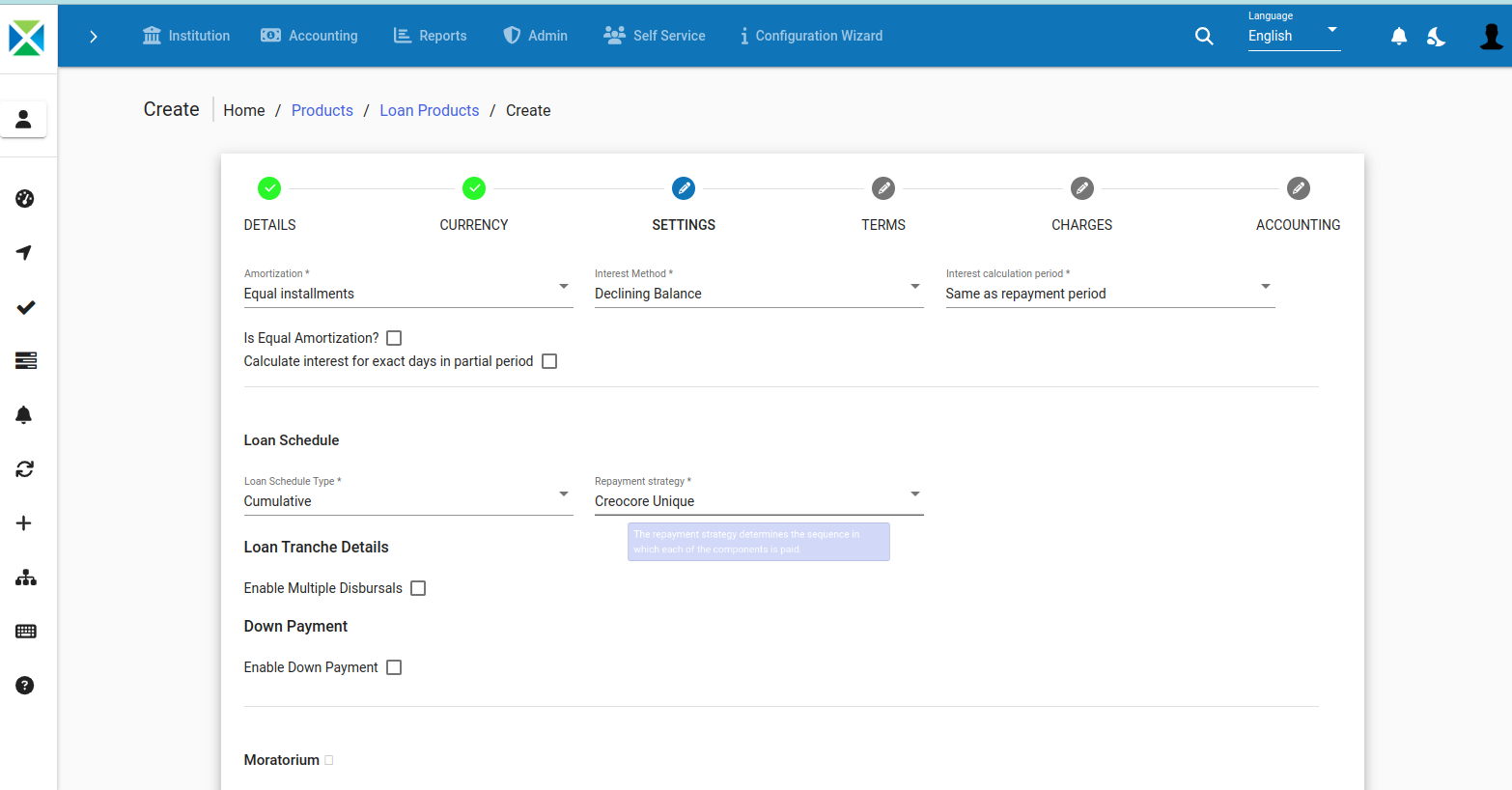Go to the TERMS step
The image size is (1512, 790).
(882, 189)
